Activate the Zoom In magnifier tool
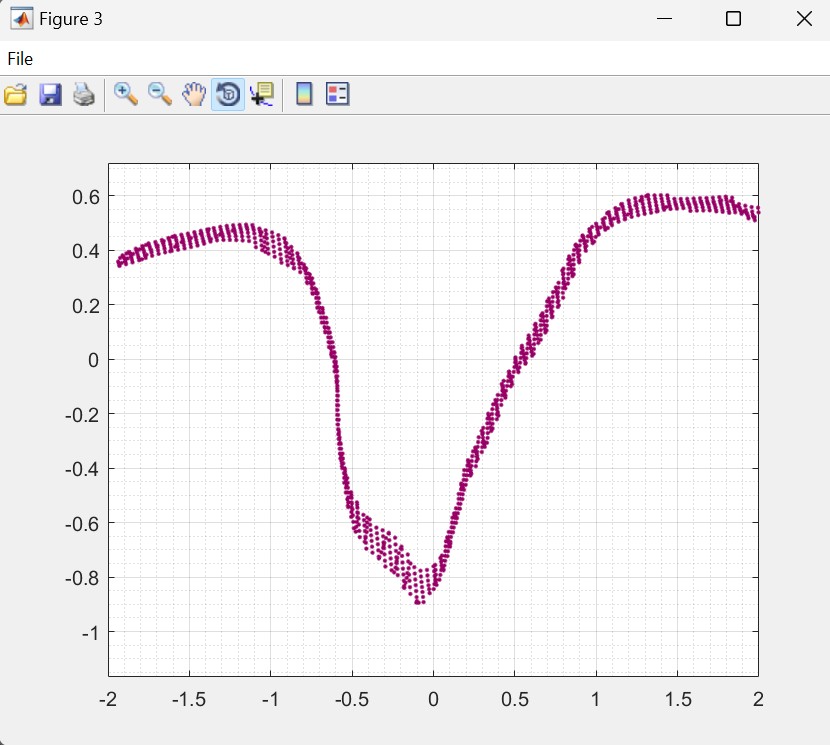Viewport: 830px width, 745px height. tap(126, 95)
